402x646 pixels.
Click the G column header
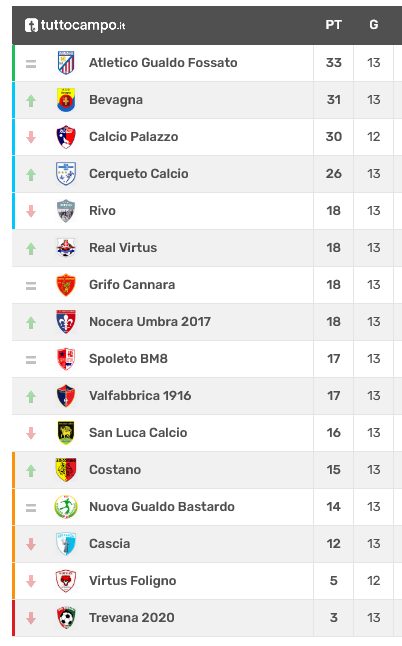click(x=374, y=25)
